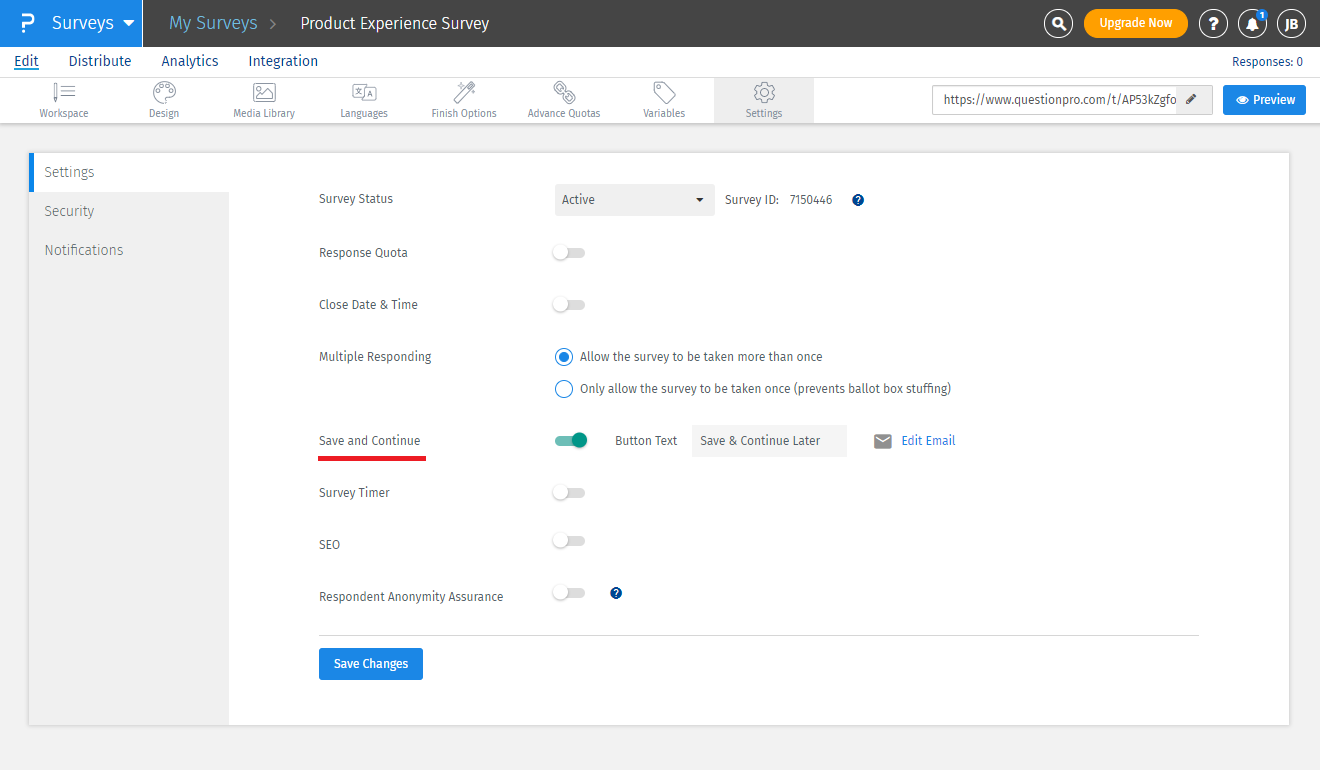Enable the Survey Timer toggle
Screen dimensions: 1320x770
tap(568, 492)
